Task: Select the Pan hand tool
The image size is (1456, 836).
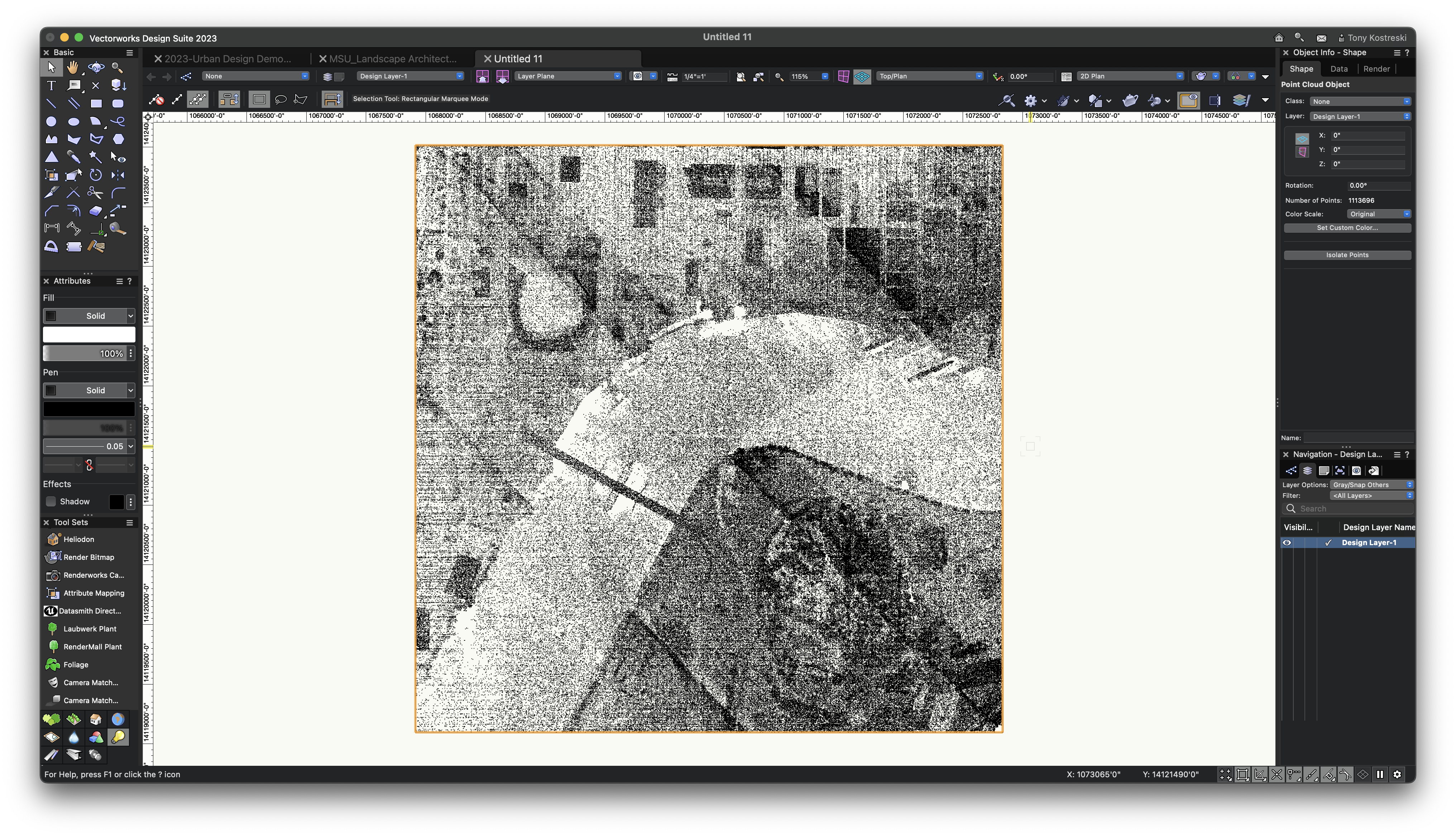Action: coord(73,68)
